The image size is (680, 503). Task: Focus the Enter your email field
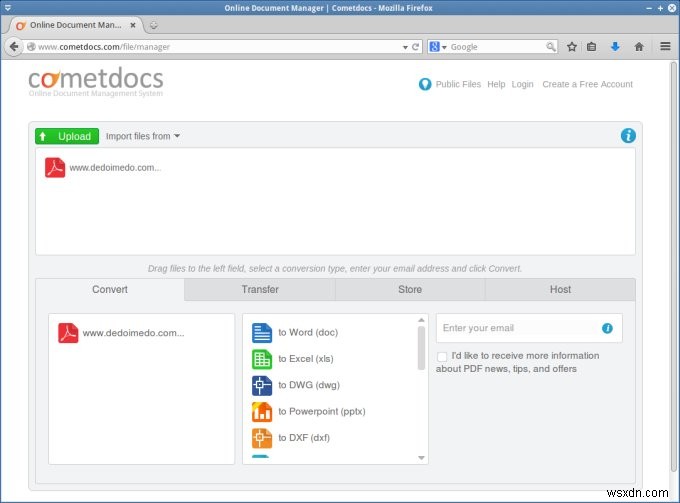pos(529,328)
